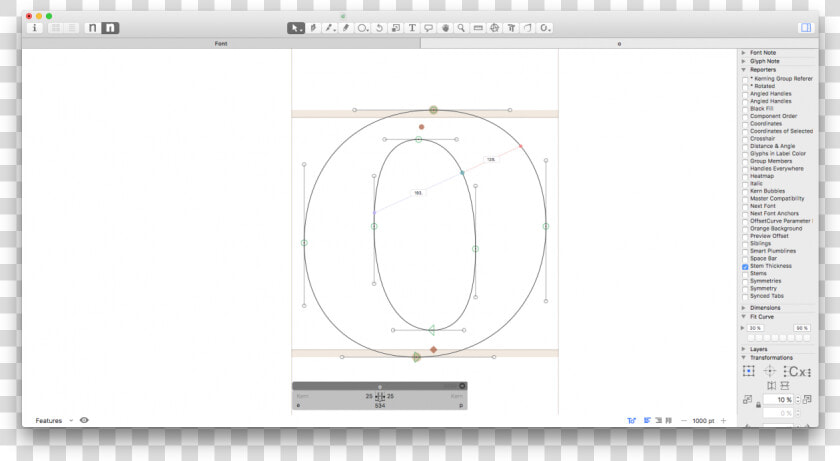
Task: Enable the Black Fill reporter
Action: [745, 109]
